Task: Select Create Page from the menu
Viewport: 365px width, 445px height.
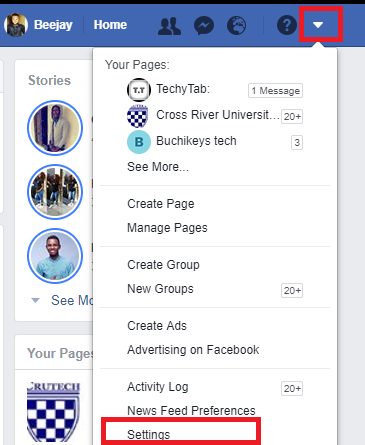Action: [x=161, y=204]
